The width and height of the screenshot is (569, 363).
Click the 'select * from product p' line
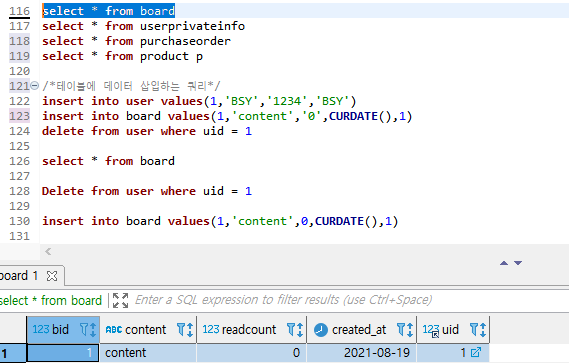click(122, 56)
